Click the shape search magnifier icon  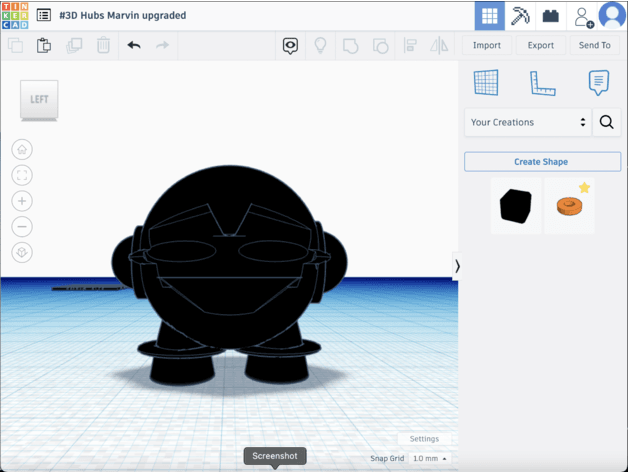(606, 122)
